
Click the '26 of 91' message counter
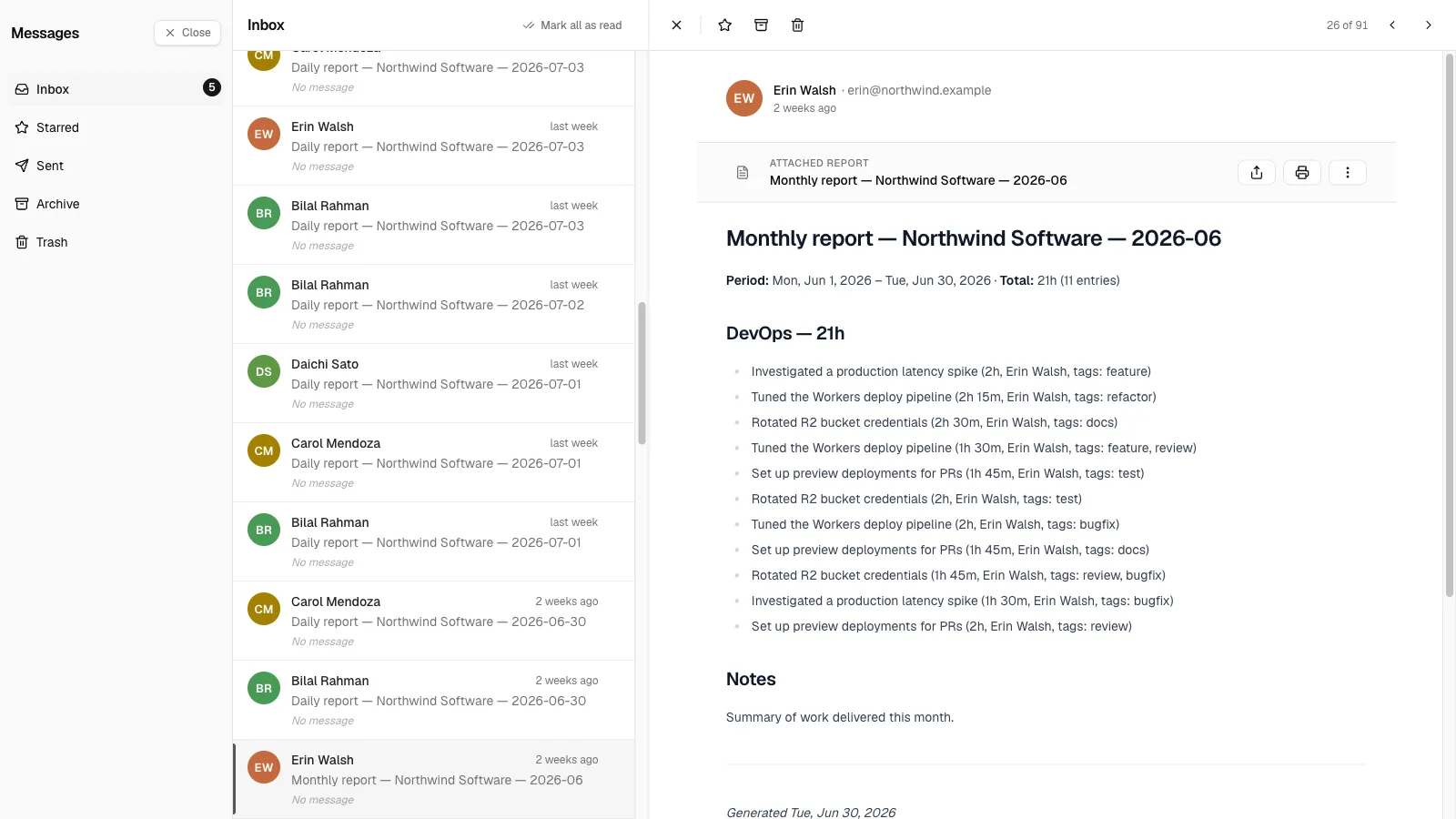point(1347,25)
